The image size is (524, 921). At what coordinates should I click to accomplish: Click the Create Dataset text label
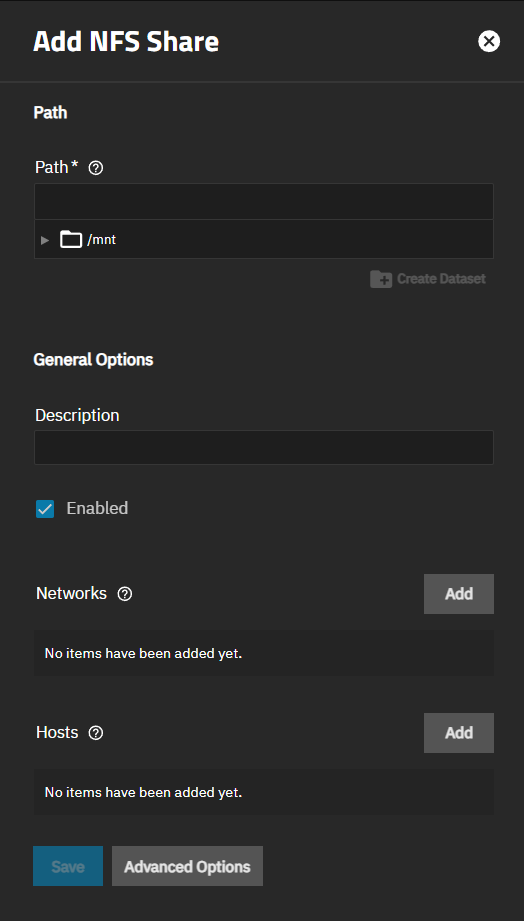(441, 279)
